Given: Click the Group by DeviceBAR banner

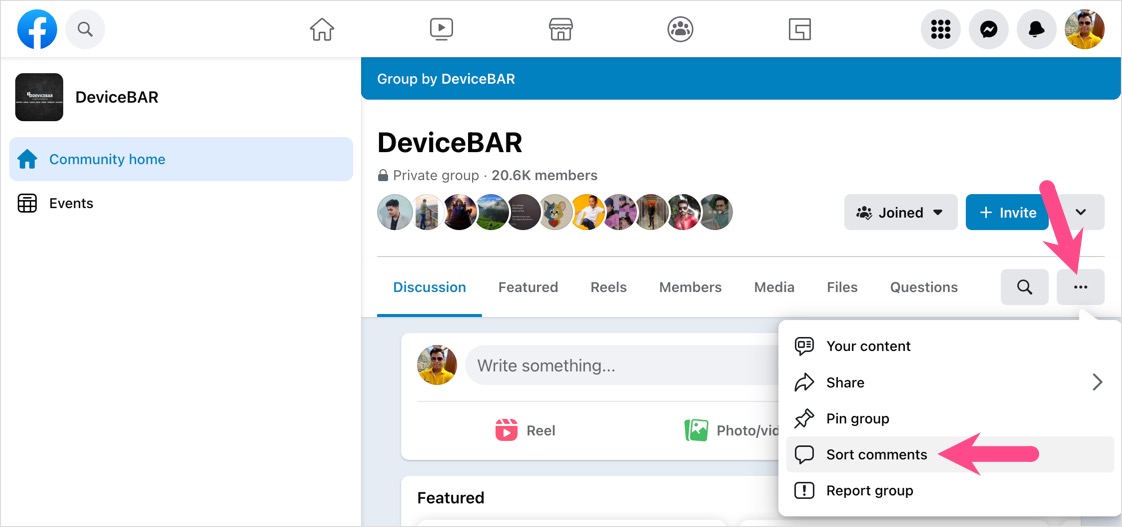Looking at the screenshot, I should click(x=741, y=79).
